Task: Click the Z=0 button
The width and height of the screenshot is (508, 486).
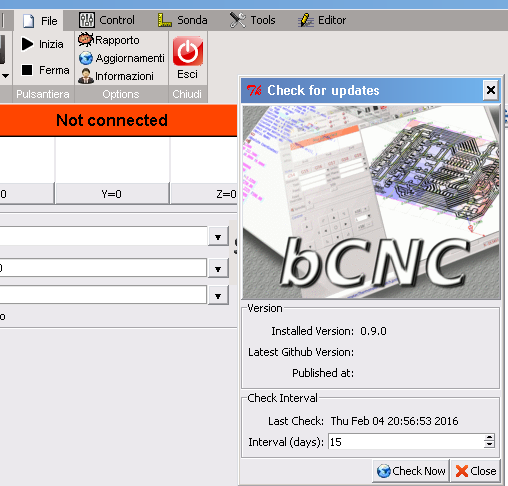Action: pos(204,194)
